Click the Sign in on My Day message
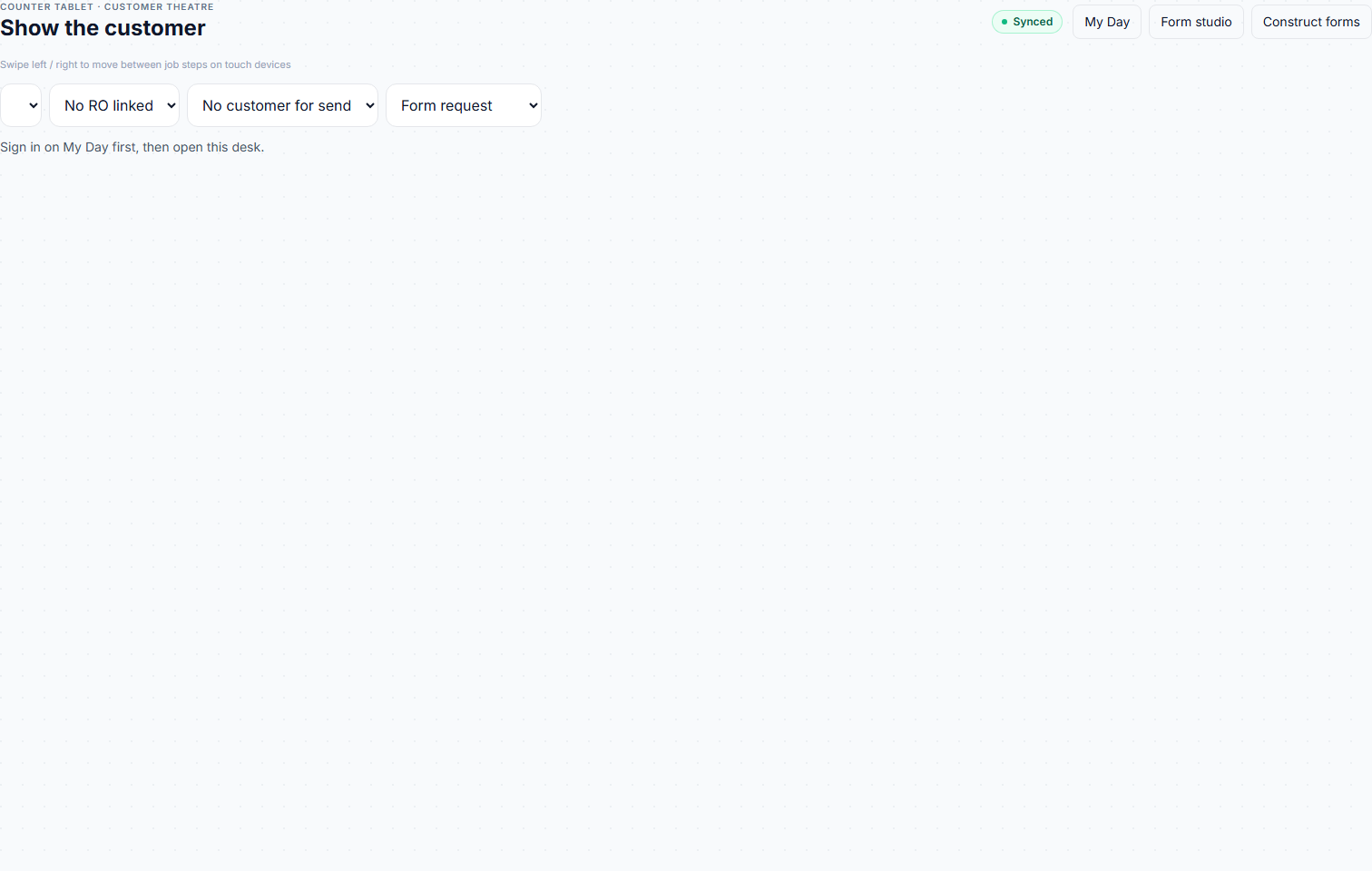 (x=132, y=147)
